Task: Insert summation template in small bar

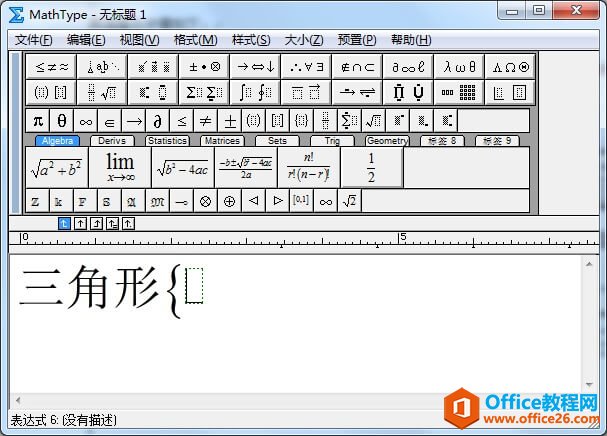Action: pyautogui.click(x=350, y=121)
